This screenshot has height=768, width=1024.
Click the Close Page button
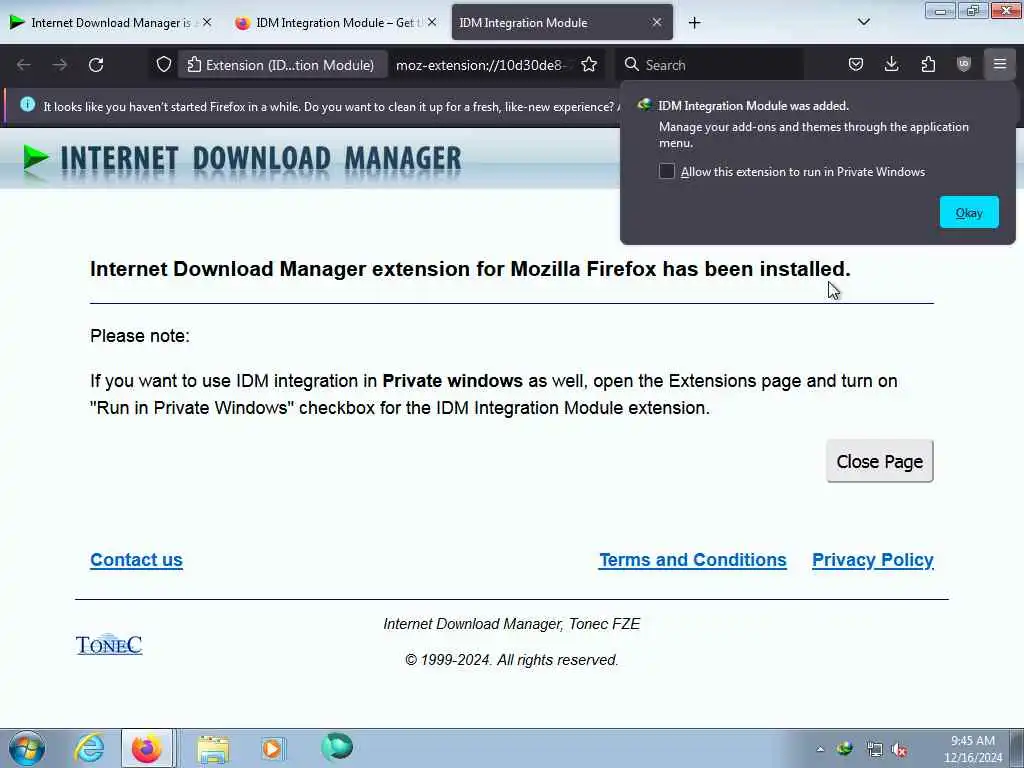(879, 461)
